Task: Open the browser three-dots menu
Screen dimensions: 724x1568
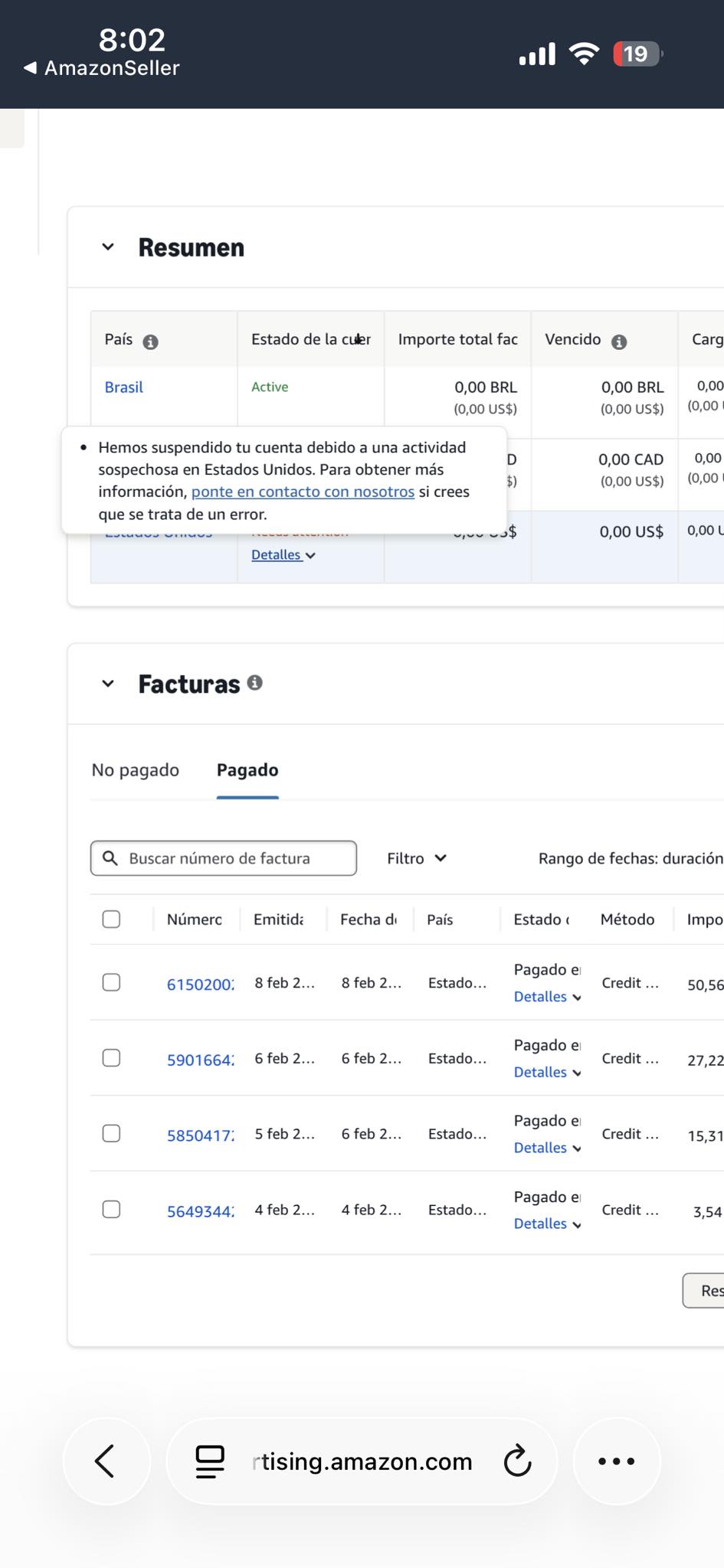Action: (616, 1461)
